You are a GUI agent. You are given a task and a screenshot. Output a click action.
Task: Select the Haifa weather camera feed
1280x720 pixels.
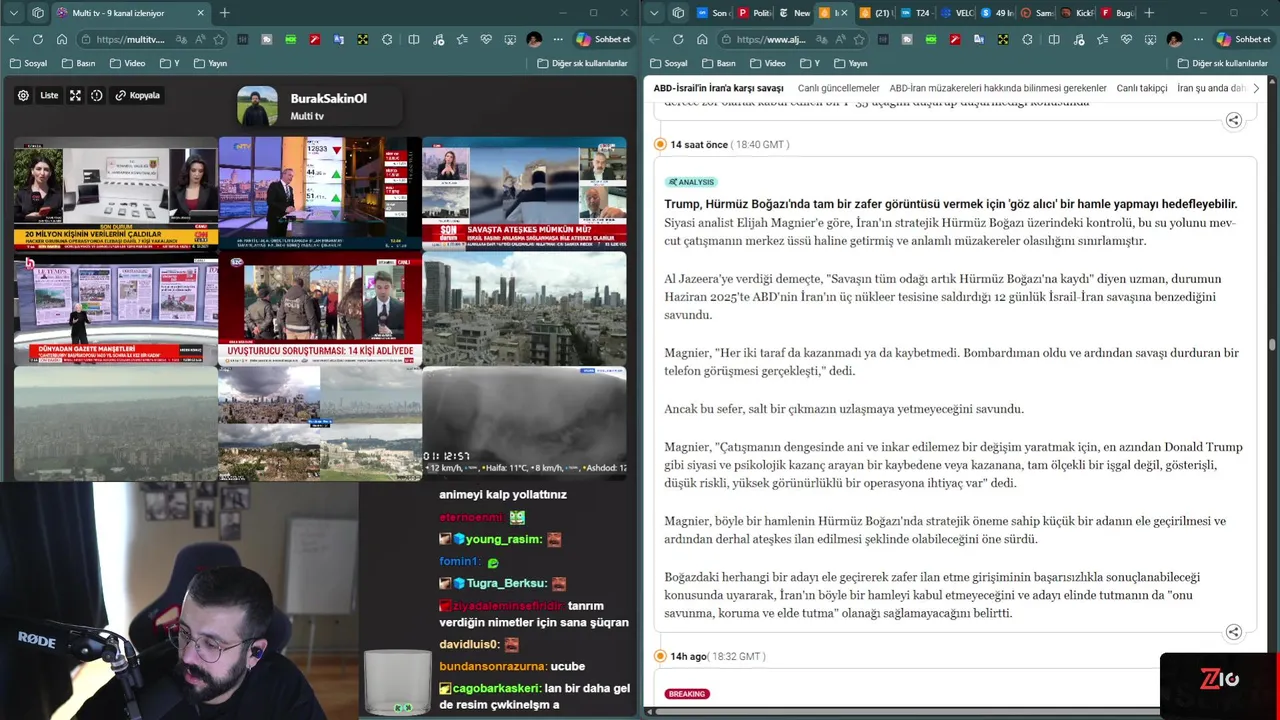(x=524, y=424)
